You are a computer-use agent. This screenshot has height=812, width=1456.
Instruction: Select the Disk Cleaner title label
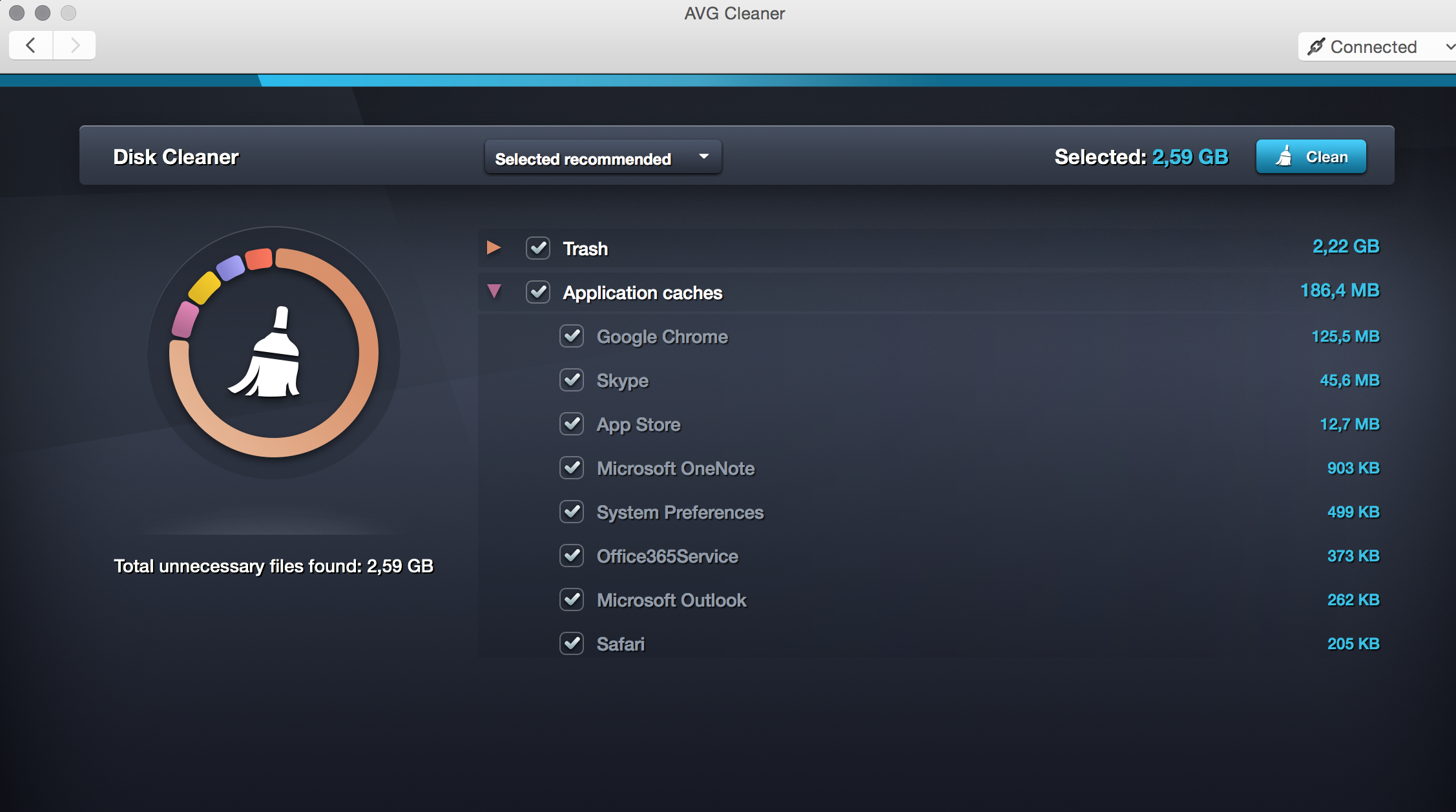pyautogui.click(x=175, y=155)
